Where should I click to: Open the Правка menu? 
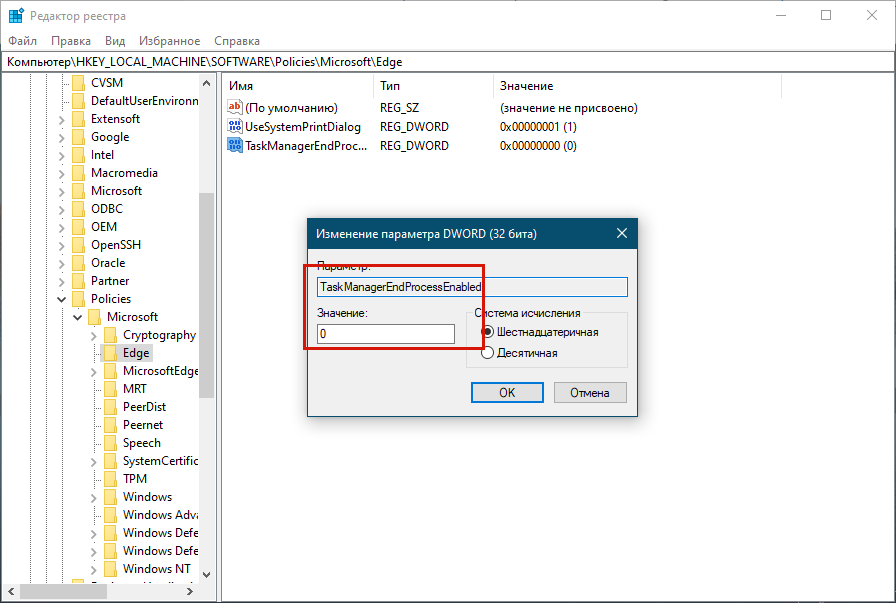coord(71,41)
